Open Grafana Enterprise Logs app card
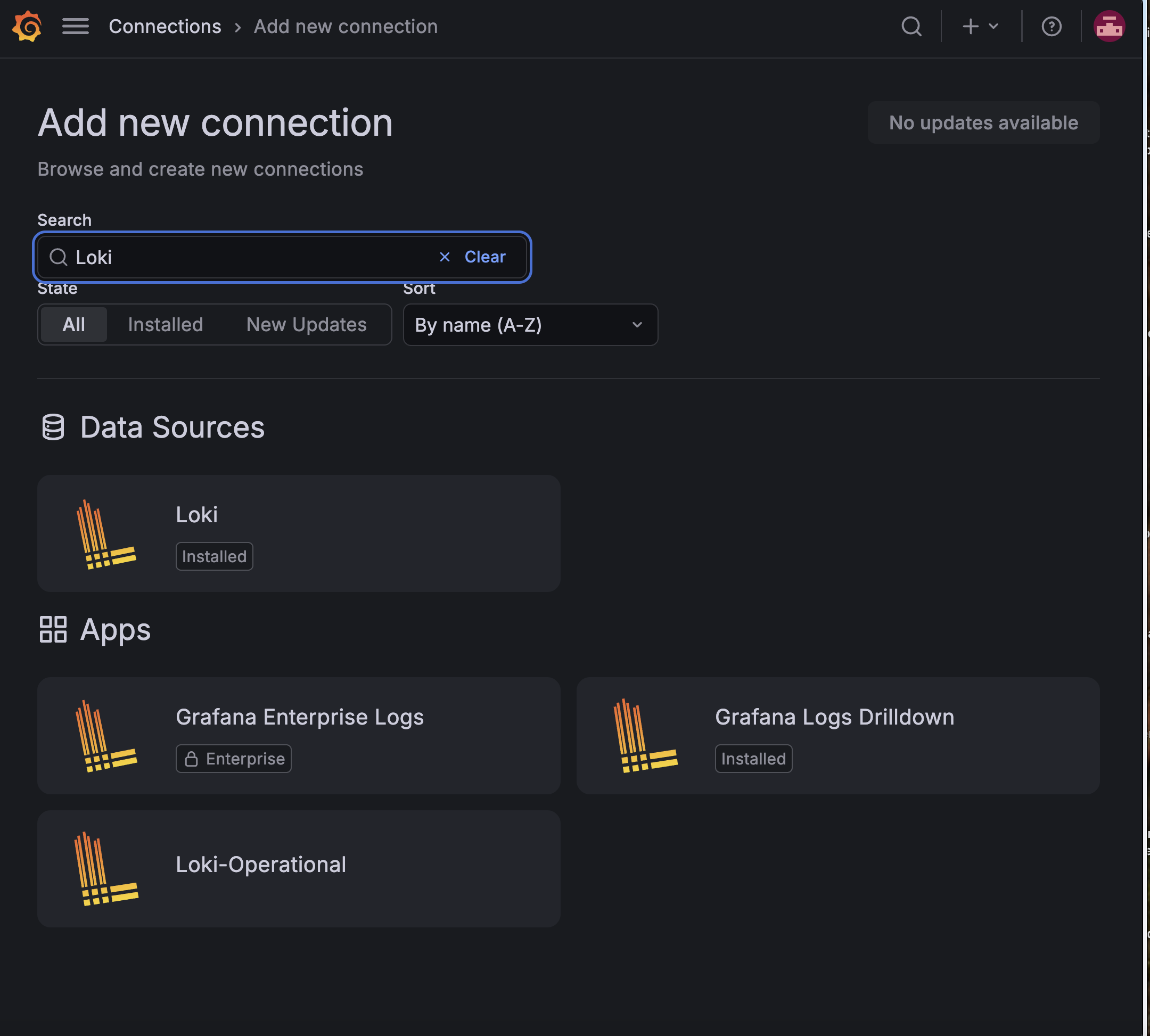This screenshot has width=1150, height=1036. click(299, 736)
